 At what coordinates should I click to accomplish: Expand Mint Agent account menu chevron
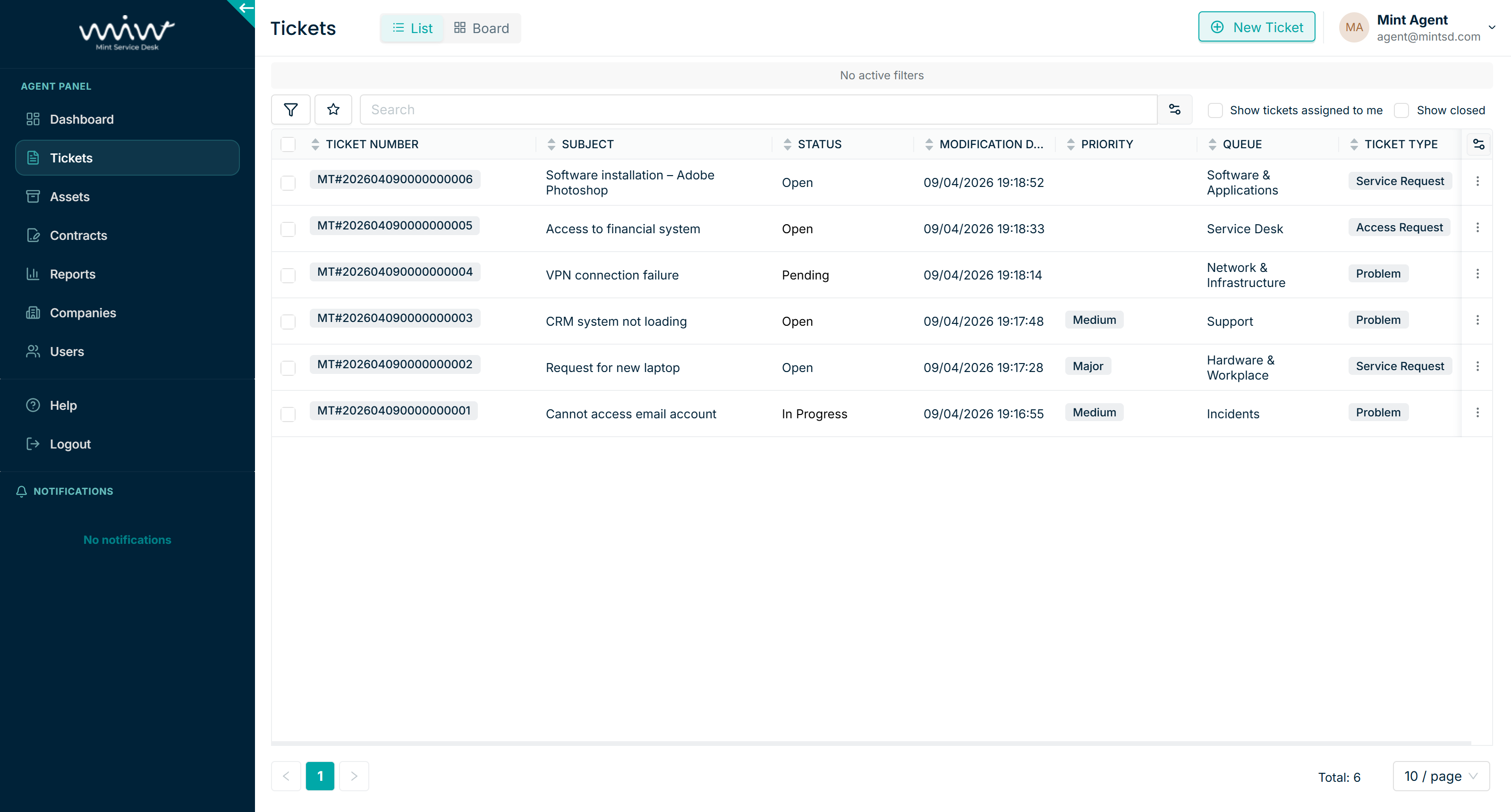pos(1492,27)
